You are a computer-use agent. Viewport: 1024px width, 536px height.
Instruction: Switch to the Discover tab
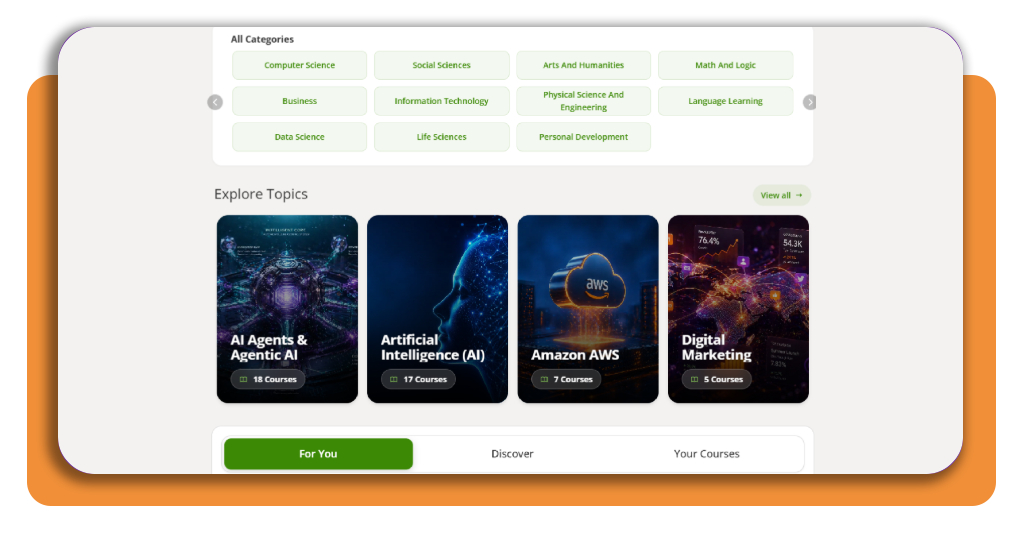512,454
